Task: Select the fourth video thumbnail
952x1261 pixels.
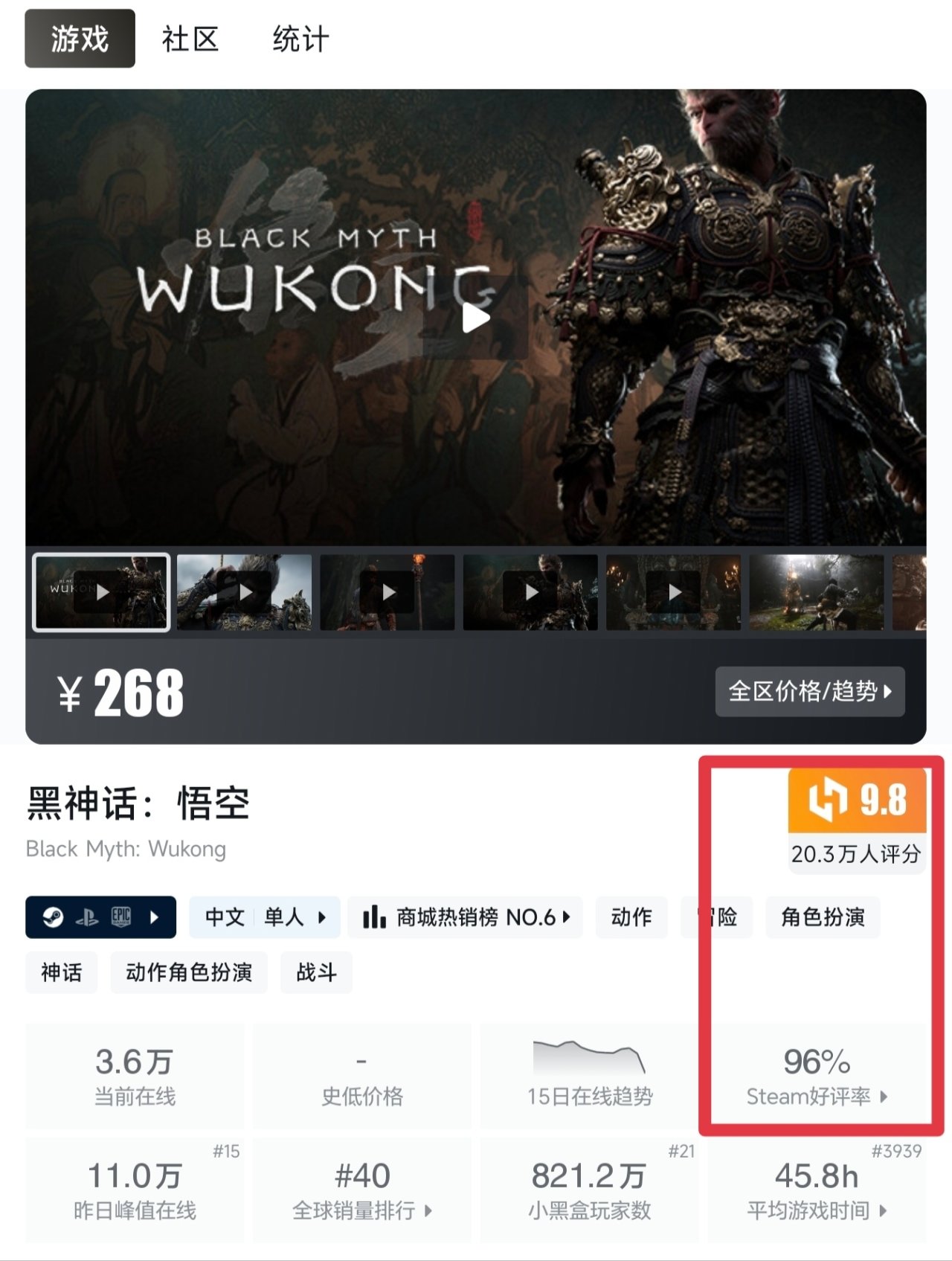Action: (530, 592)
